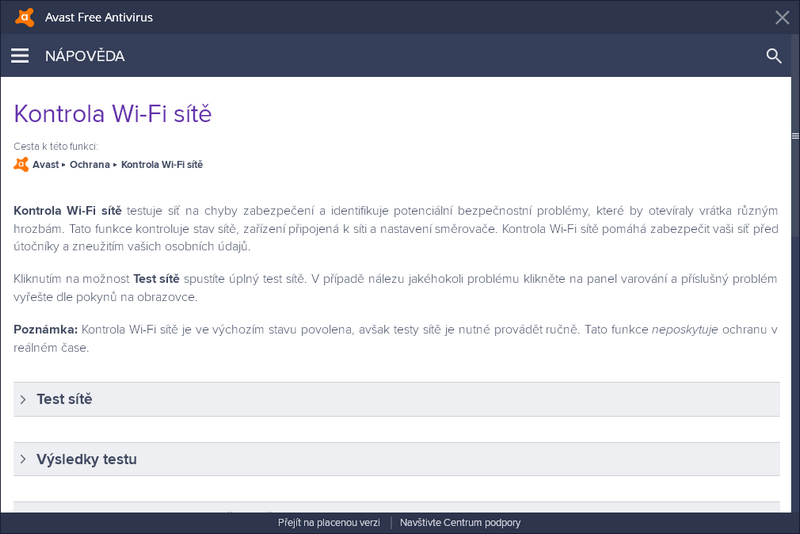Expand the Výsledky testu section

tap(396, 459)
